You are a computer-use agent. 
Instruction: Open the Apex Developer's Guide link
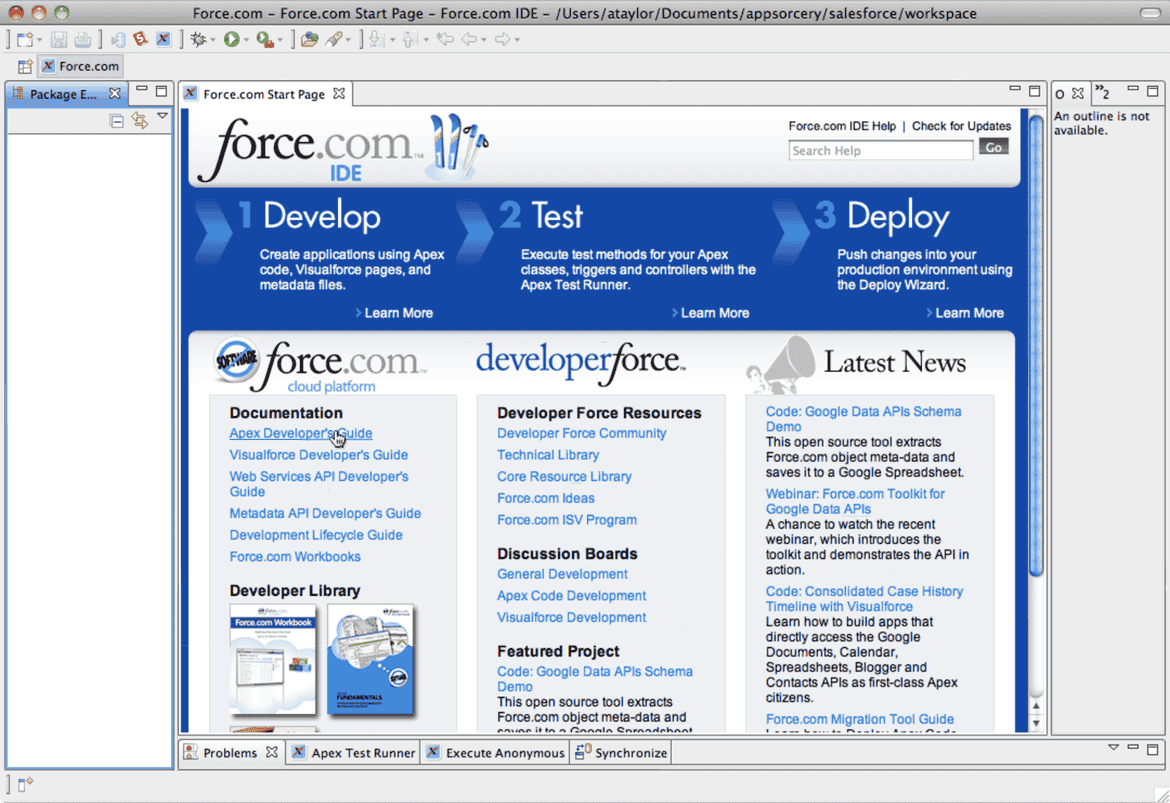(301, 434)
